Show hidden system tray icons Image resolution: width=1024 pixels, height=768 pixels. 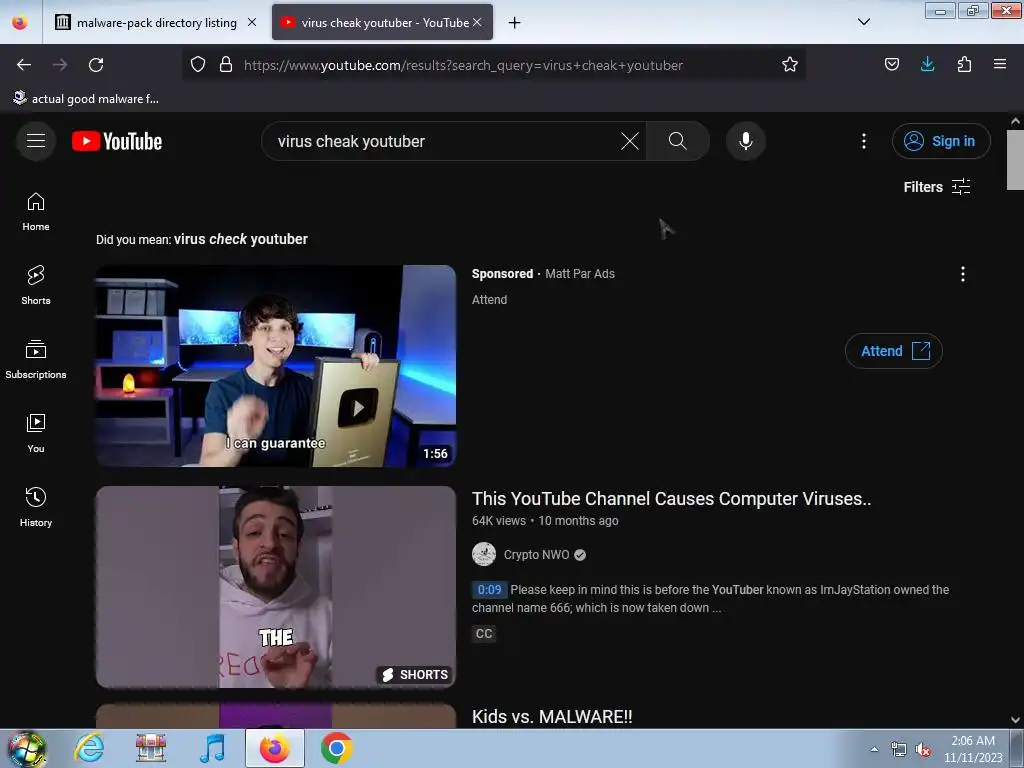coord(874,749)
